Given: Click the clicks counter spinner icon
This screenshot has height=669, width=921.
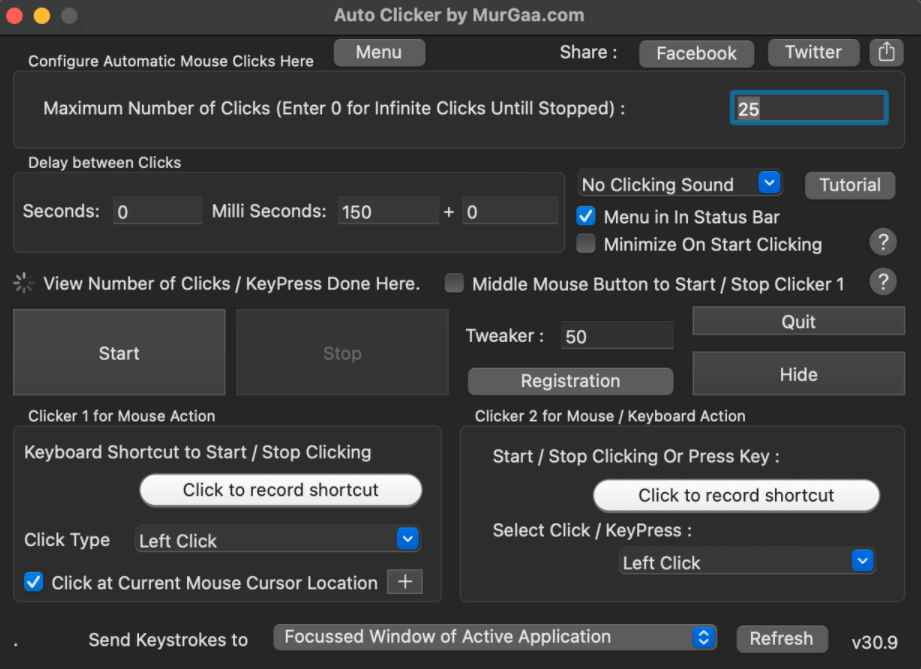Looking at the screenshot, I should coord(22,282).
